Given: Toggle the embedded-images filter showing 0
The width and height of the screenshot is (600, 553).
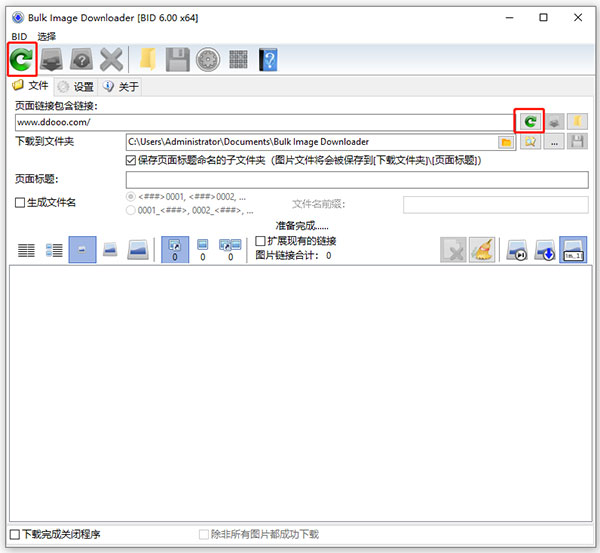Looking at the screenshot, I should 202,250.
